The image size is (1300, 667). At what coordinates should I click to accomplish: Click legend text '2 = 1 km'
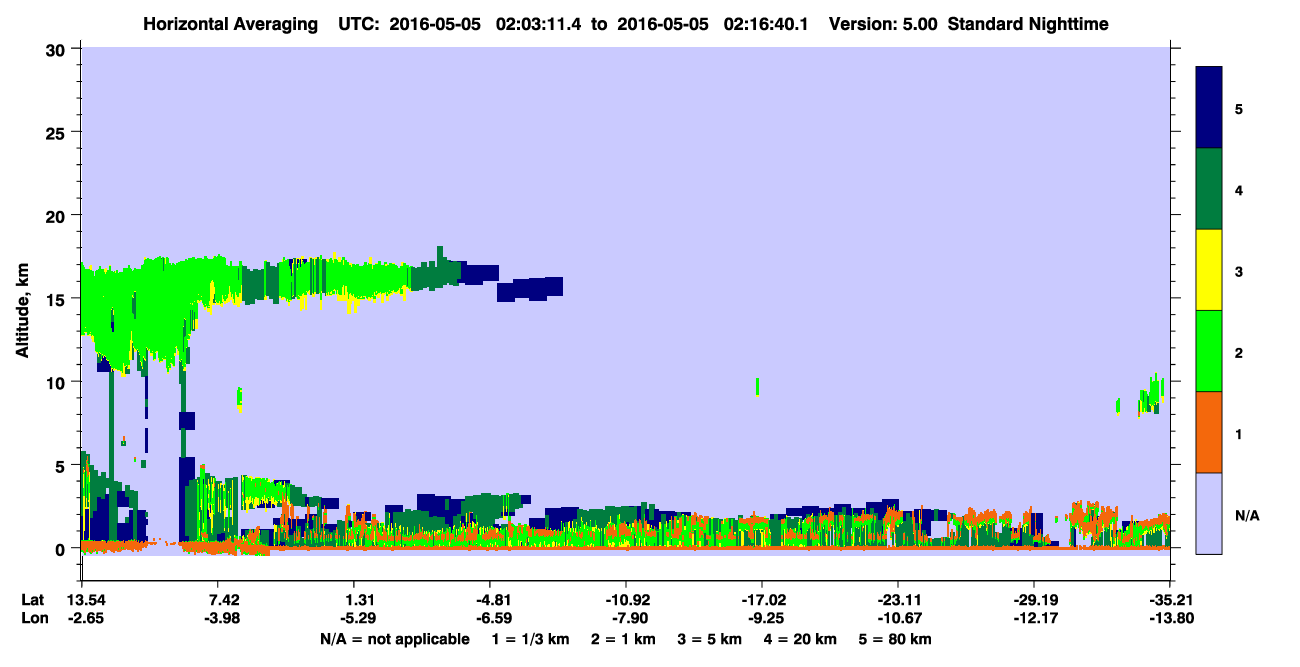(x=623, y=638)
